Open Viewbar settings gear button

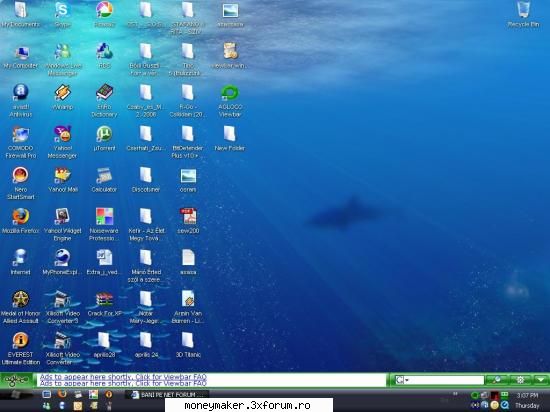click(x=521, y=380)
